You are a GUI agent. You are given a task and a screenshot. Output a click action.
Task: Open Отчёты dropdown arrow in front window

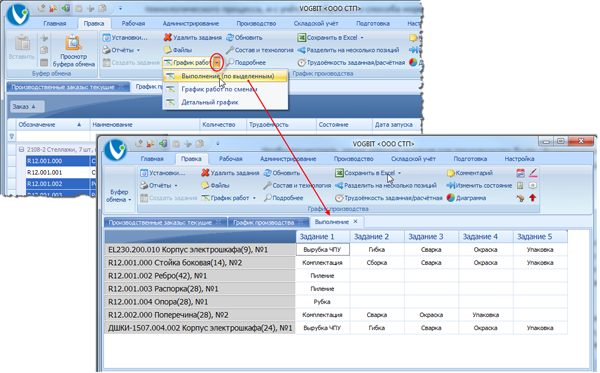click(x=176, y=186)
